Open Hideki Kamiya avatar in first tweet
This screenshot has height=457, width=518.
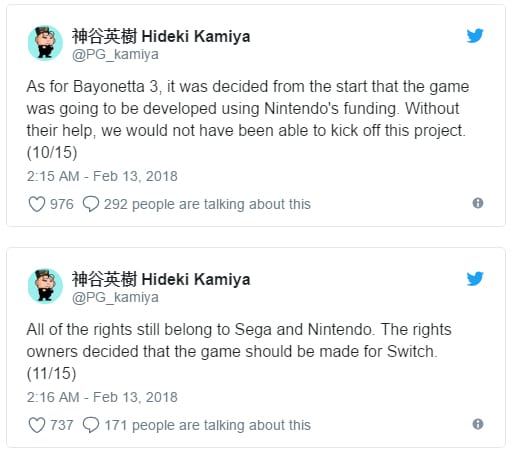[x=45, y=43]
